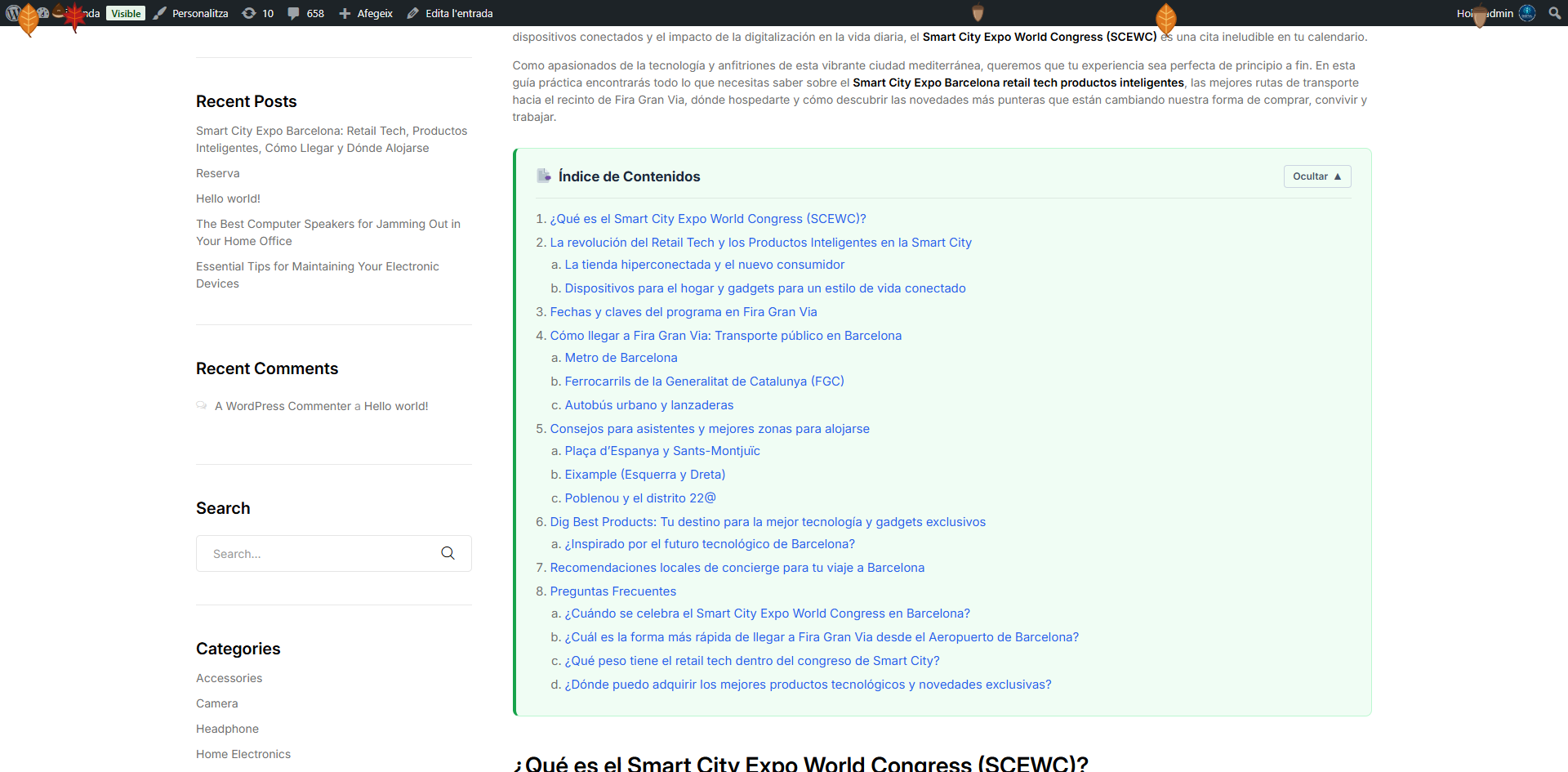Collapse the table of contents with Ocultar
The height and width of the screenshot is (772, 1568).
coord(1317,176)
